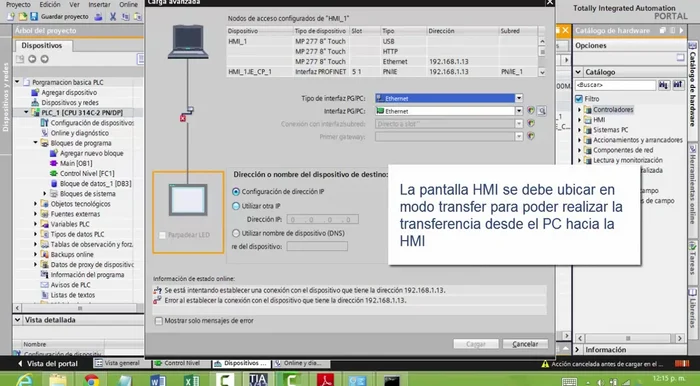Click the File Explorer taskbar icon
Screen dimensions: 700x386
(58, 380)
